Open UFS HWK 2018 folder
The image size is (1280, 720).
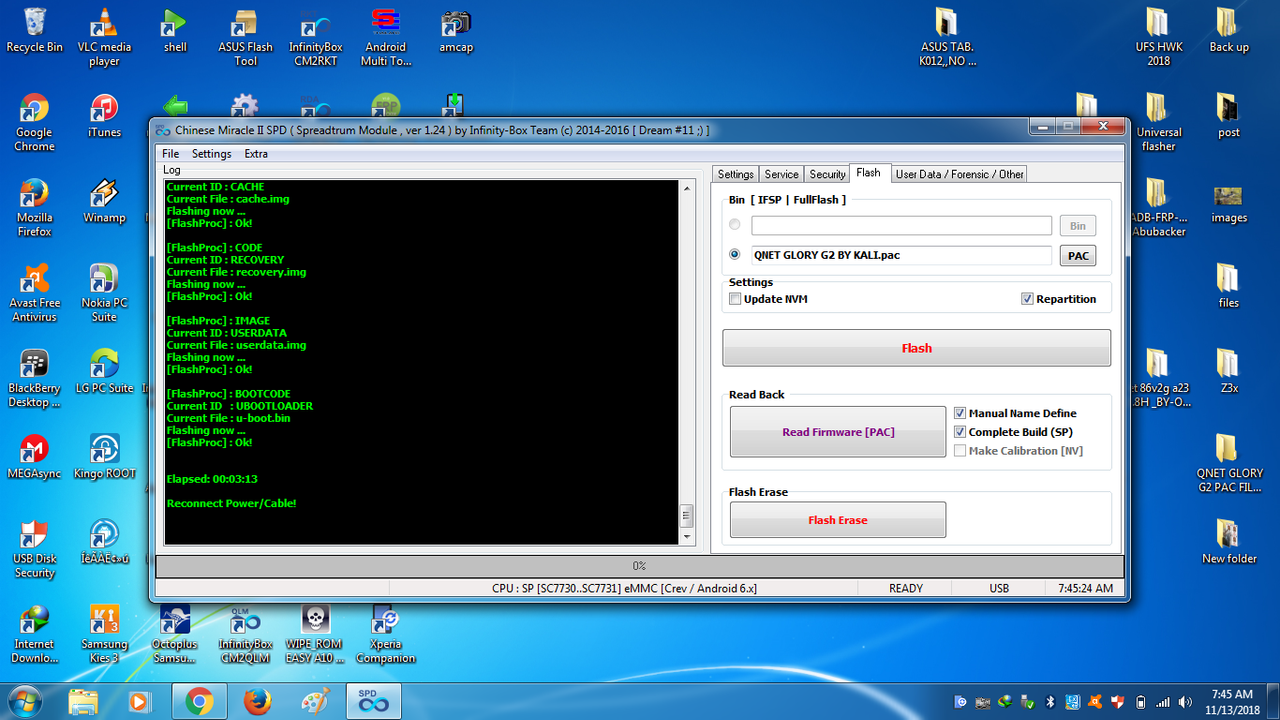click(1158, 37)
